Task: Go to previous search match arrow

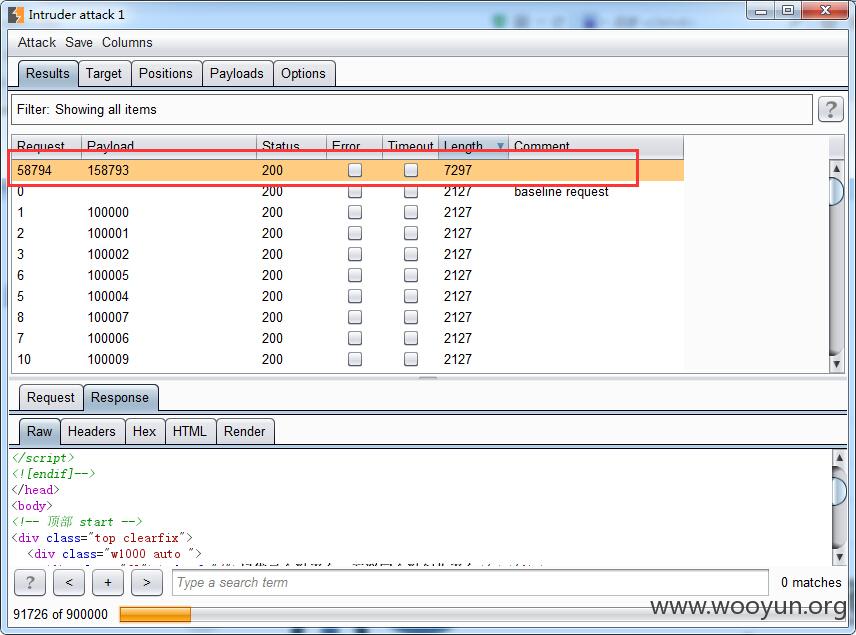Action: [x=69, y=583]
